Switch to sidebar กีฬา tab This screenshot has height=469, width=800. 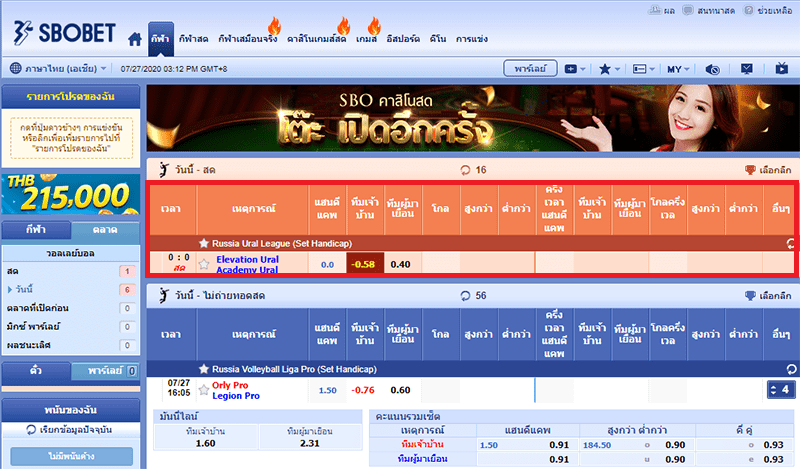tap(36, 230)
